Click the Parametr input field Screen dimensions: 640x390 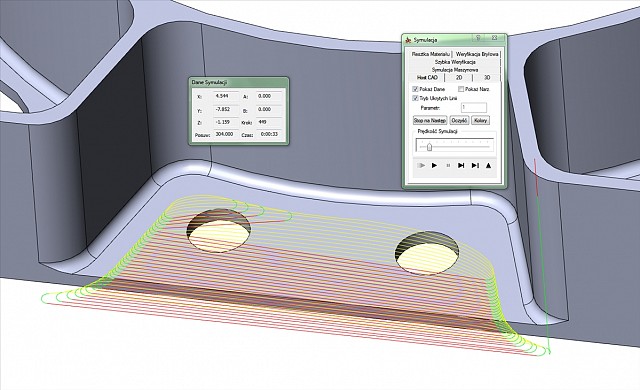[474, 108]
